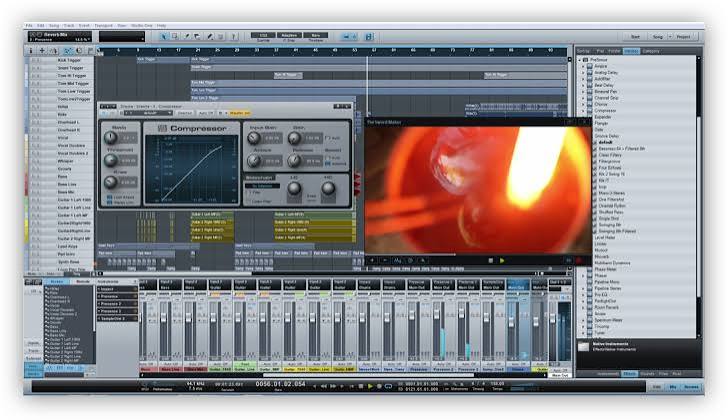Select the Tom Hi Trigger clip in arrangement

point(288,75)
